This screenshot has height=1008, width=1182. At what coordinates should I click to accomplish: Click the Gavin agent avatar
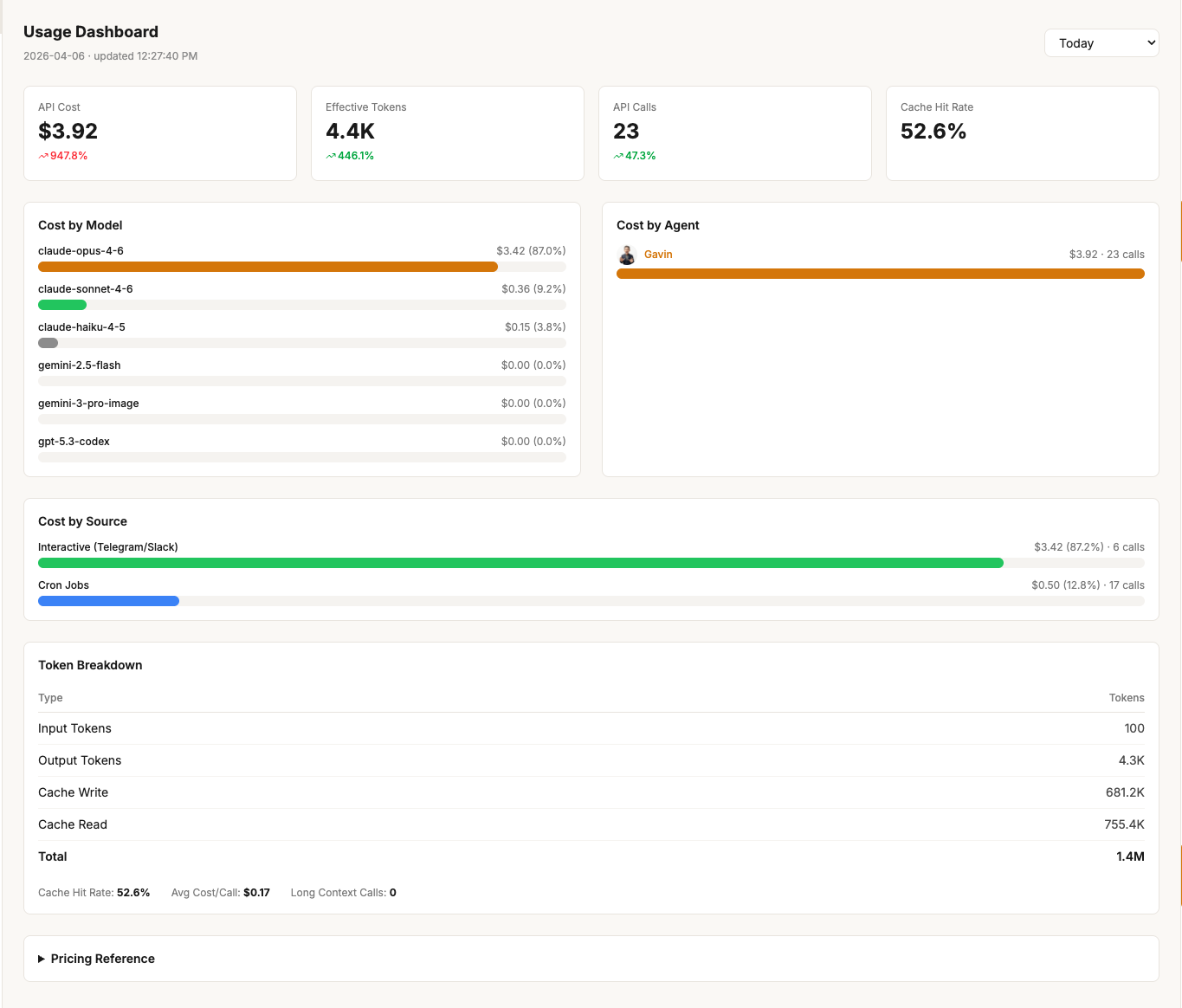[627, 255]
